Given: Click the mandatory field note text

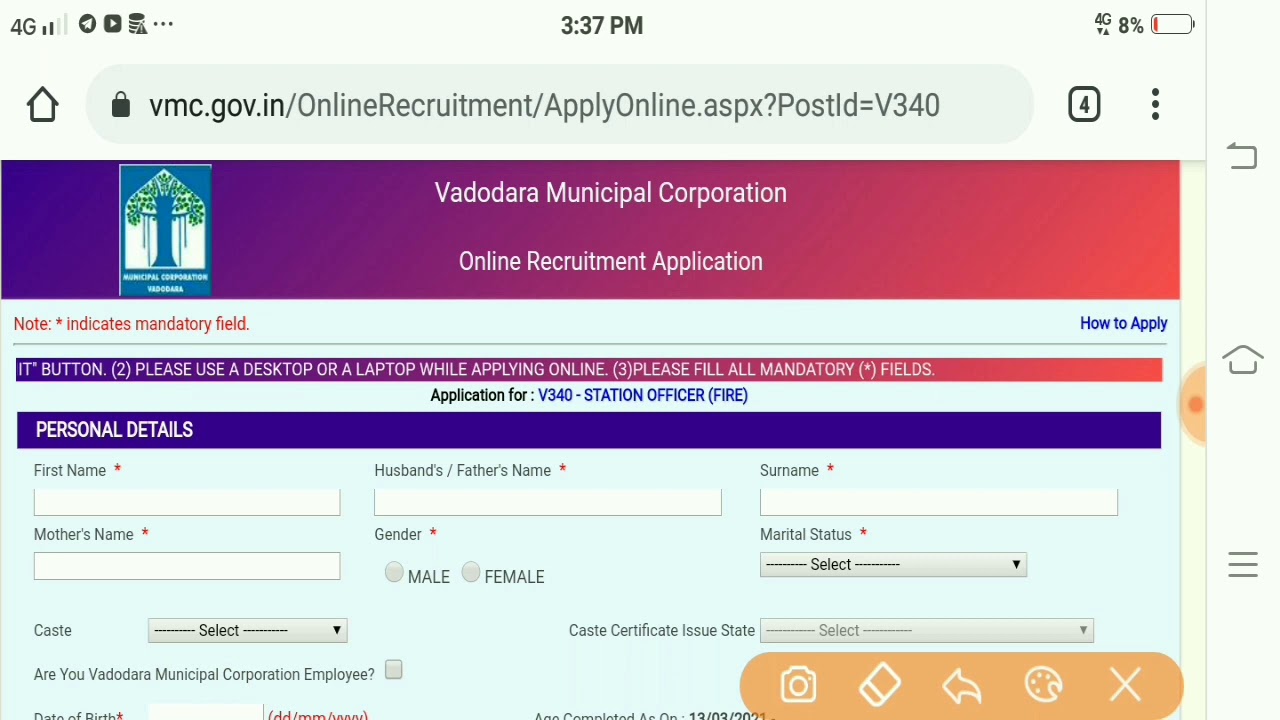Looking at the screenshot, I should point(132,324).
